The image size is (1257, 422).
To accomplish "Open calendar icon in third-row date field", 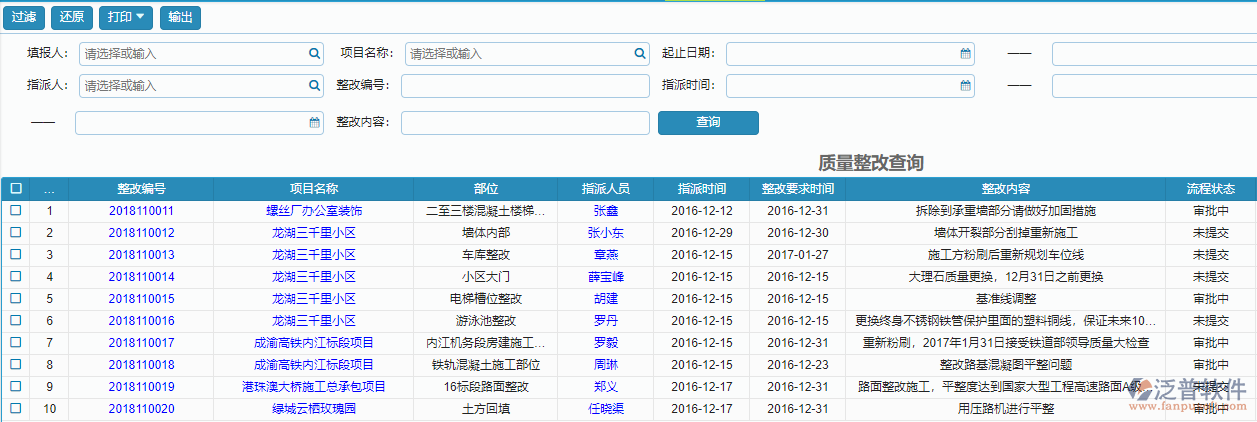I will click(314, 123).
